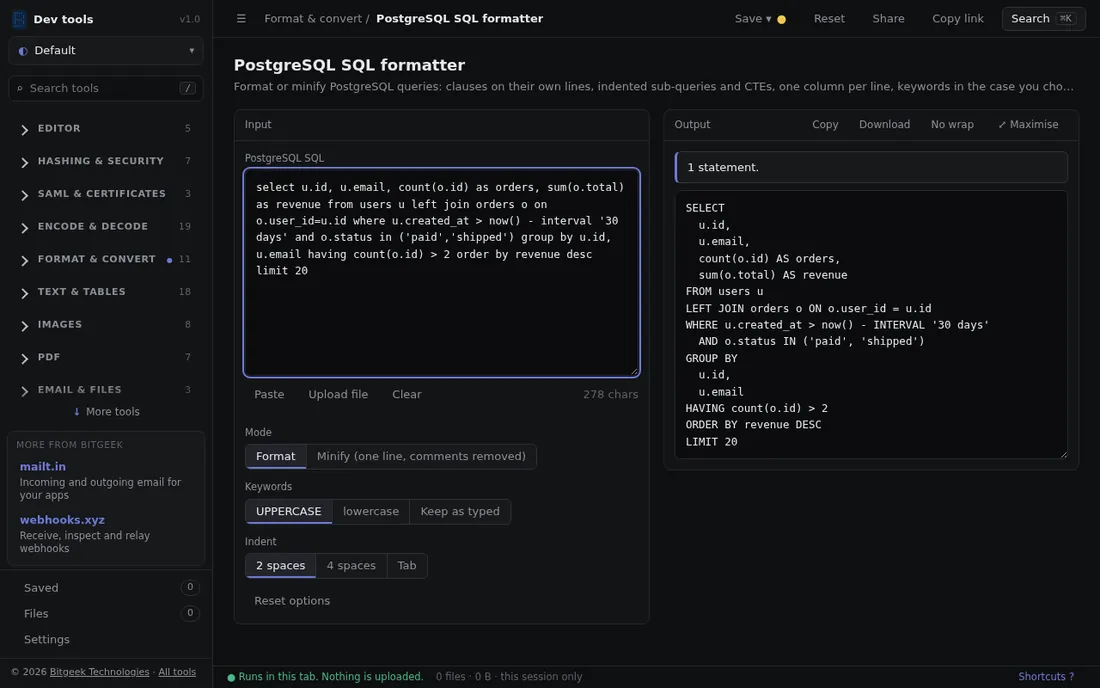Click the magnifier icon in Search tools
Image resolution: width=1100 pixels, height=688 pixels.
pyautogui.click(x=20, y=88)
